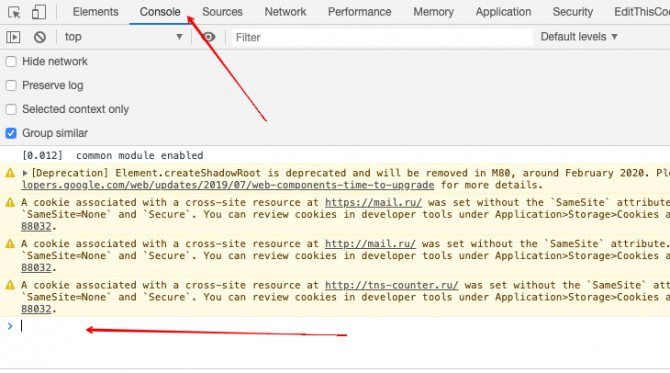This screenshot has width=670, height=373.
Task: Open 88032 link under https://mail.ru/ warning
Action: tap(36, 226)
